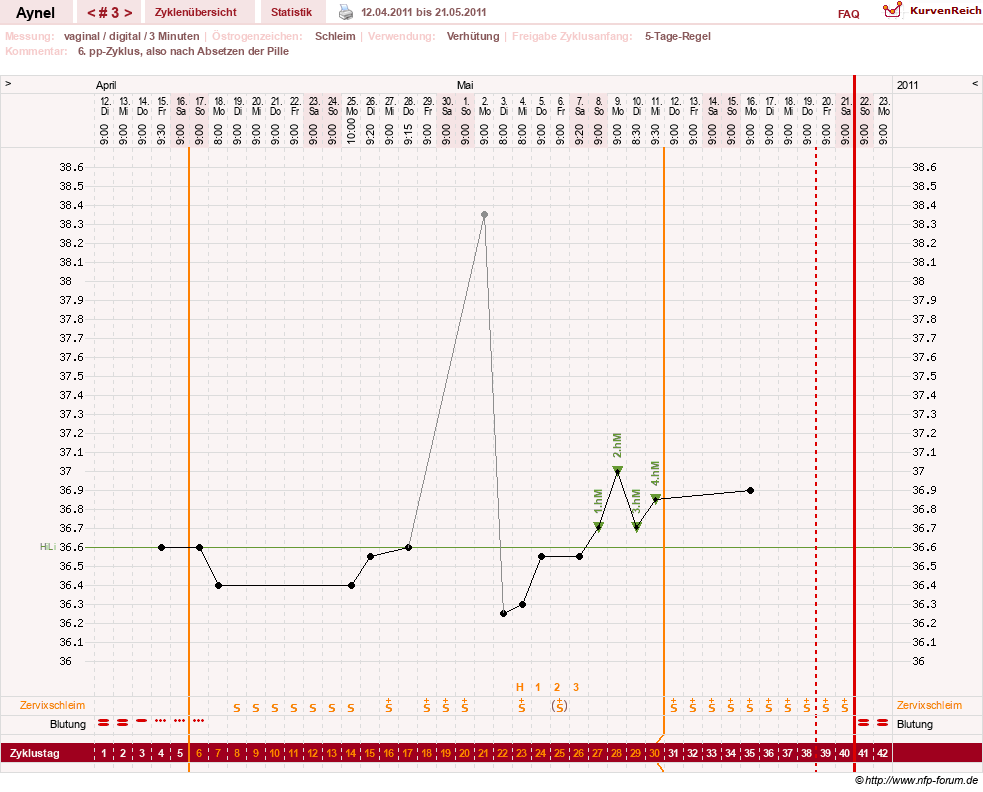Click the bleeding symbol on cycle day 2

pos(123,722)
